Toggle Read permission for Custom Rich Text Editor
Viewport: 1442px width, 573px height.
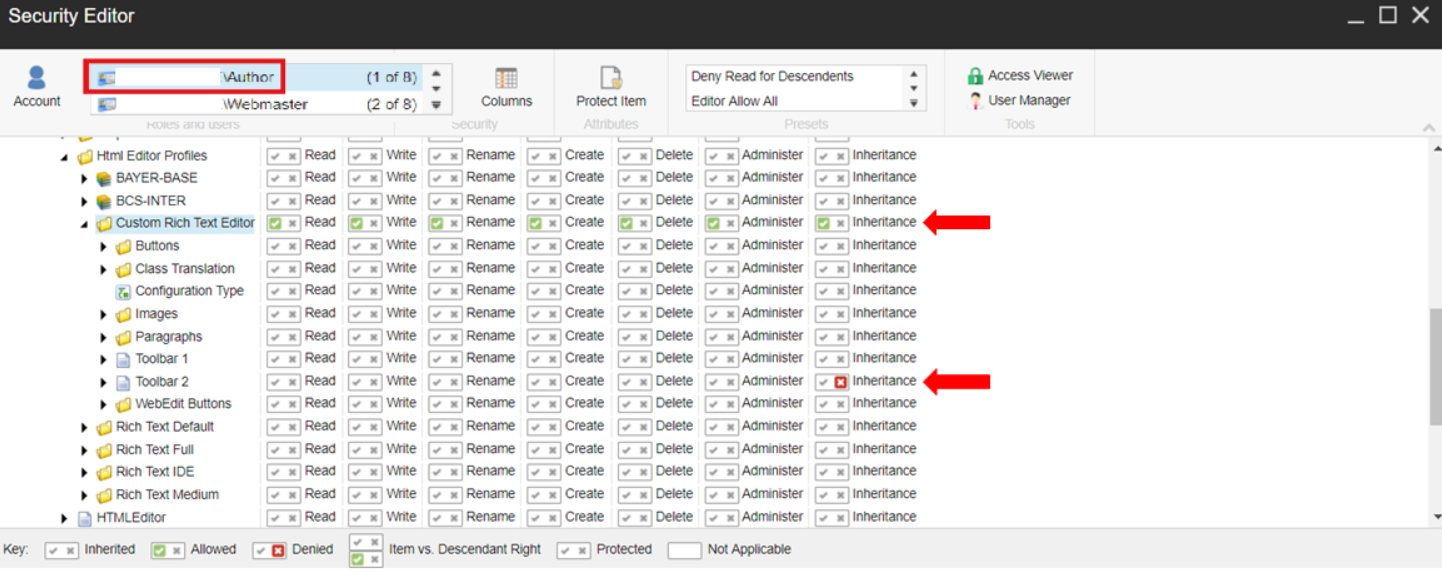[x=275, y=223]
